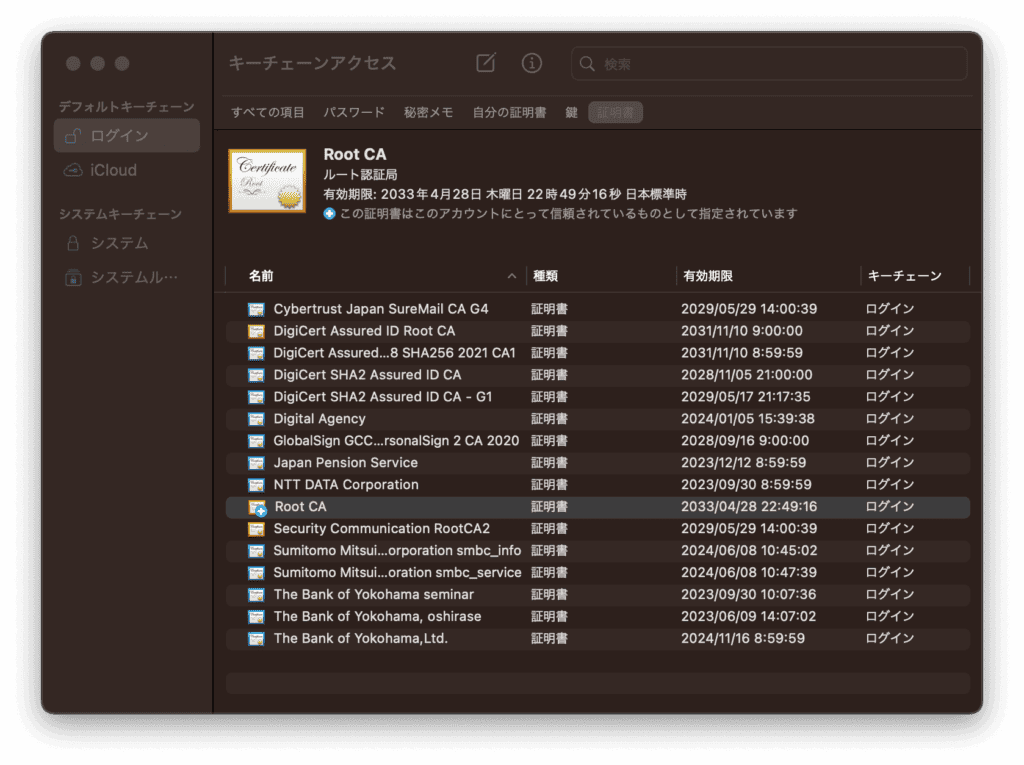Select DigiCert SHA2 Assured ID CA - G1 name
The width and height of the screenshot is (1024, 765).
click(383, 397)
